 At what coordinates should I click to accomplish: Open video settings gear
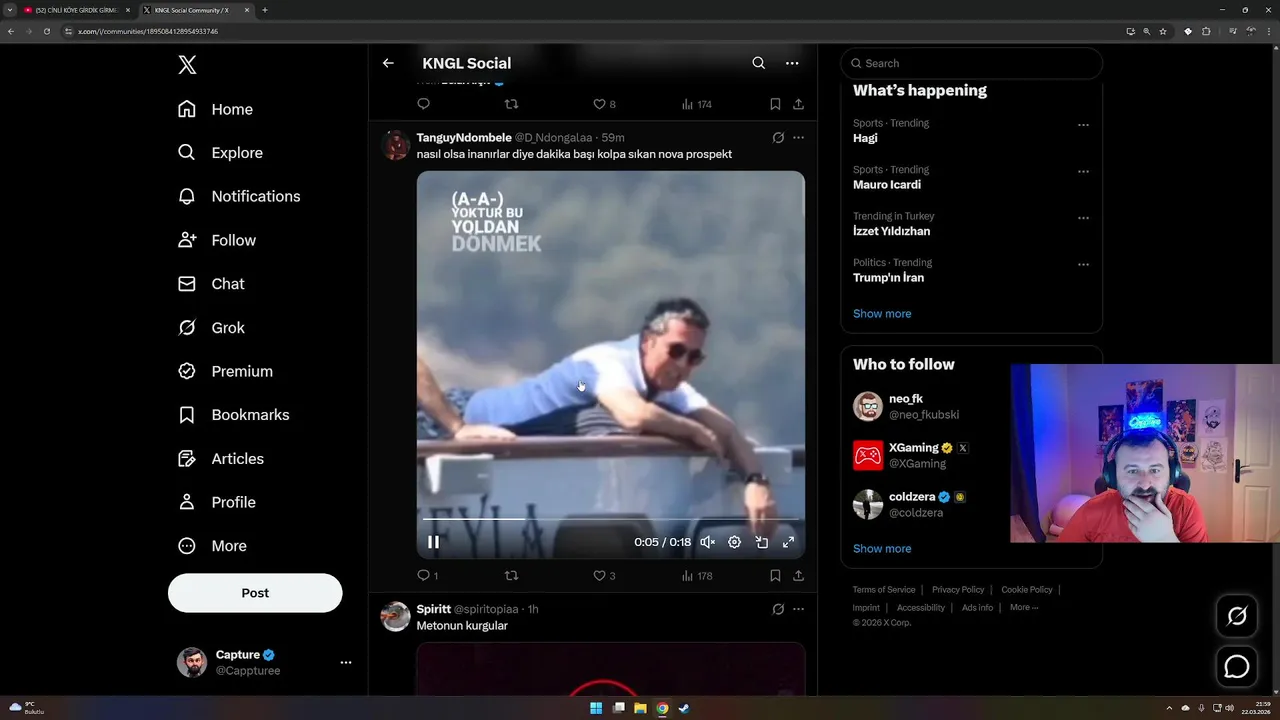(734, 542)
